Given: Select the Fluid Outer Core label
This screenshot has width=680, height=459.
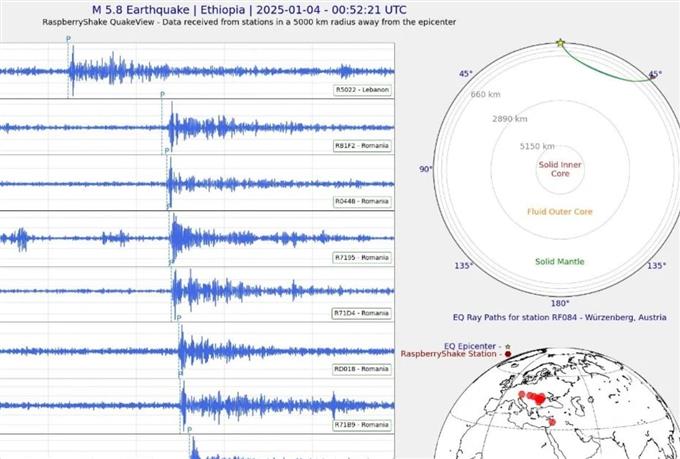Looking at the screenshot, I should [x=560, y=212].
